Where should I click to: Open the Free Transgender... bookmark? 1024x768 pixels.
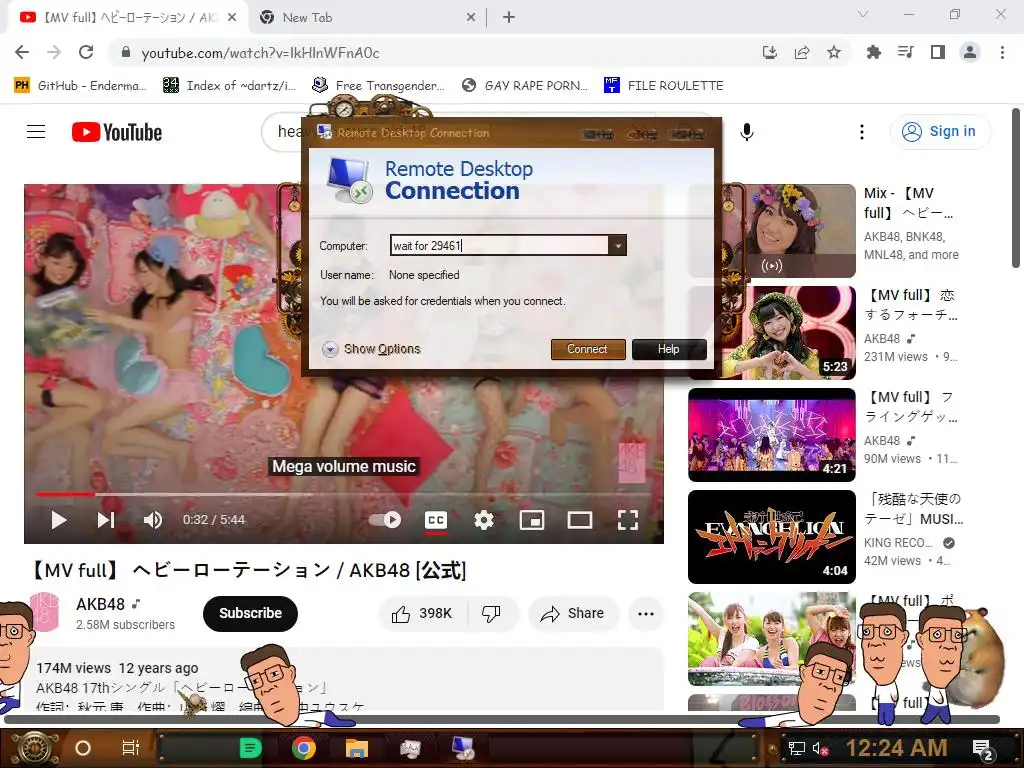[x=378, y=86]
